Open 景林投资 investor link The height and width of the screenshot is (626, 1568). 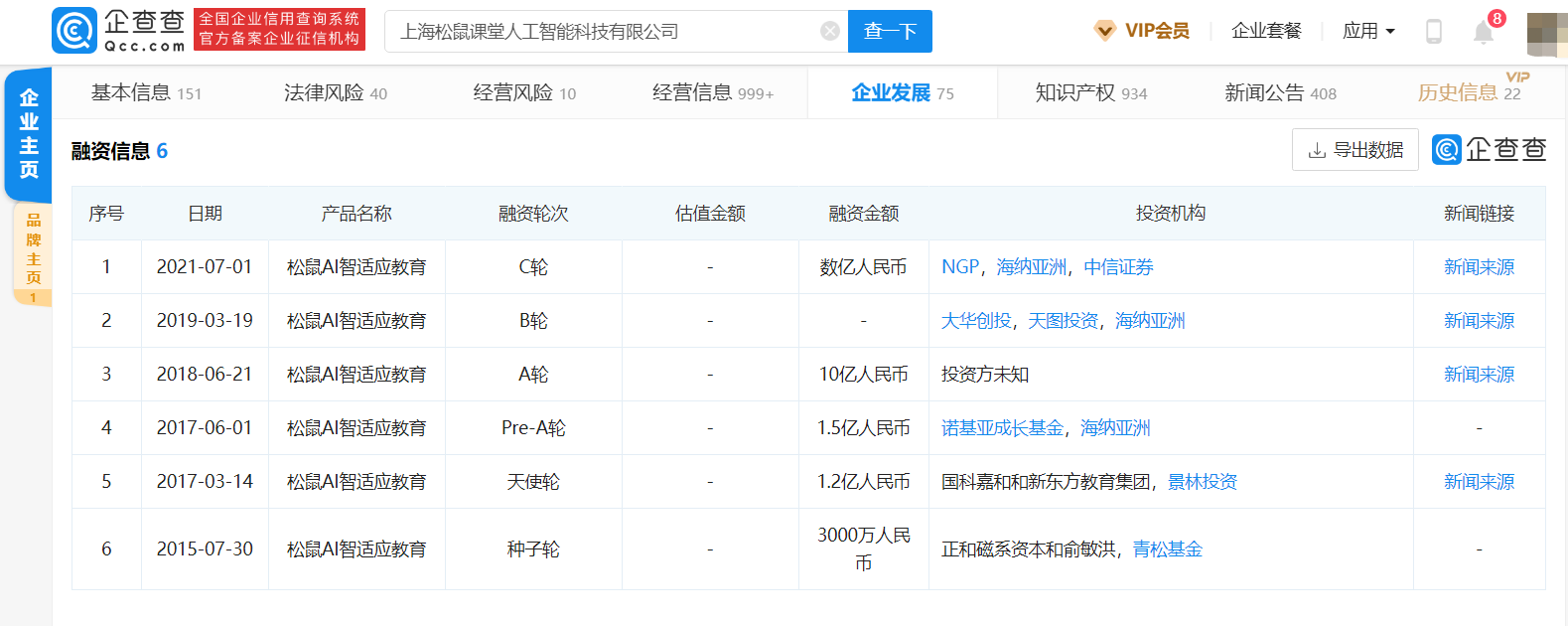(x=1203, y=482)
